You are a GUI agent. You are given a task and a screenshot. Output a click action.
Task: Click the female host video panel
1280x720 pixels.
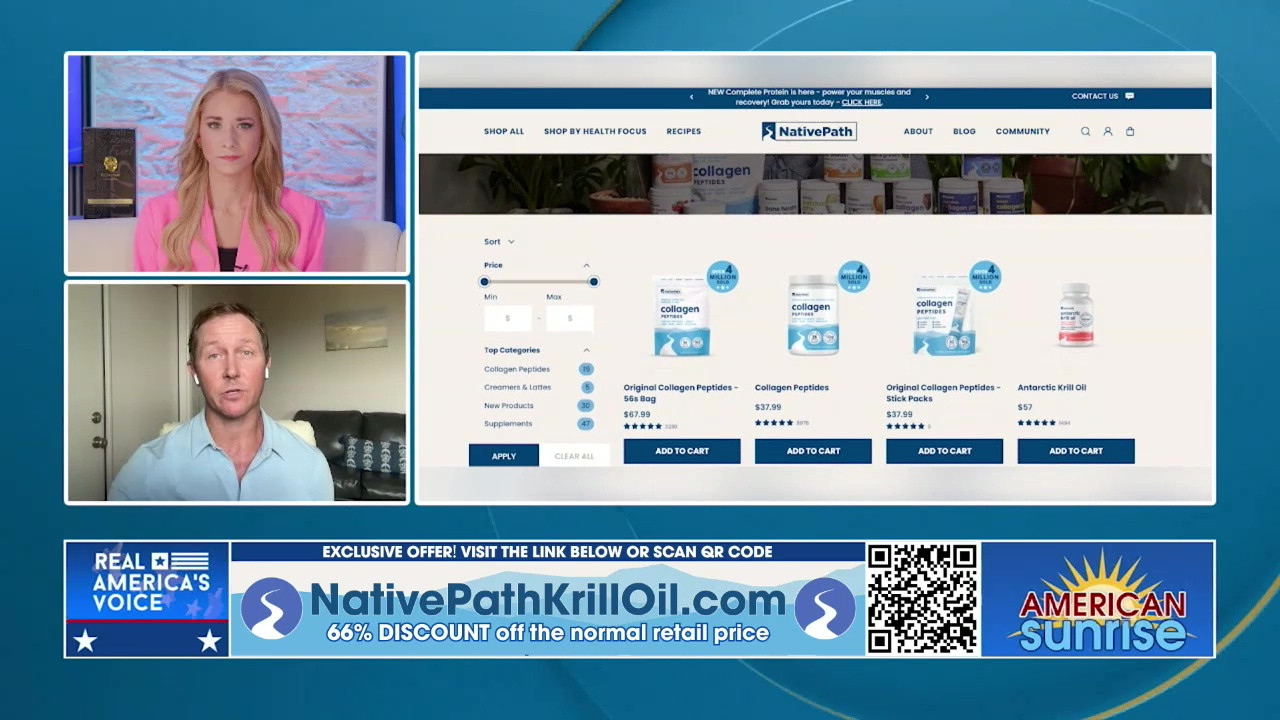click(237, 163)
